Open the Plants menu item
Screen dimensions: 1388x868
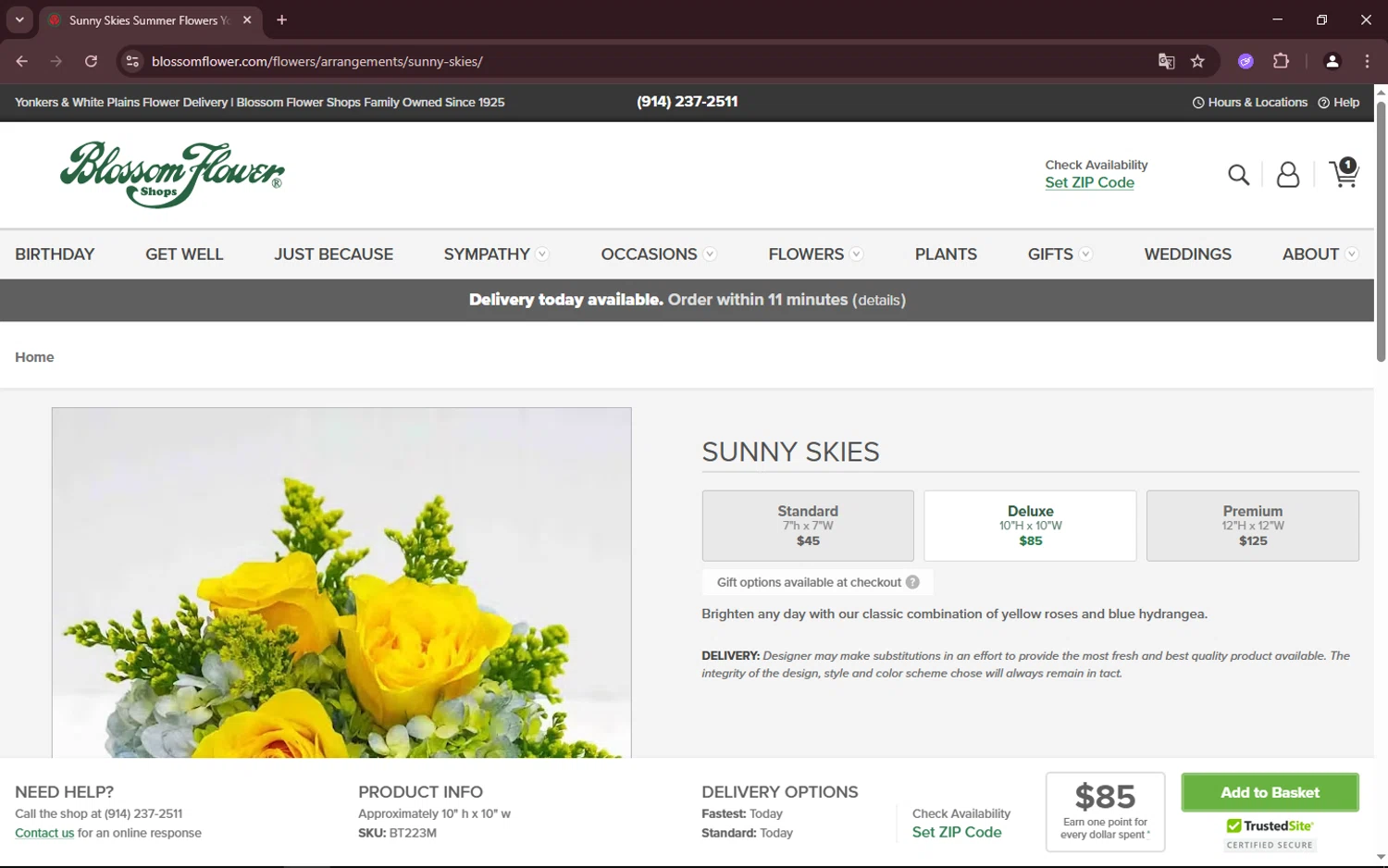946,254
